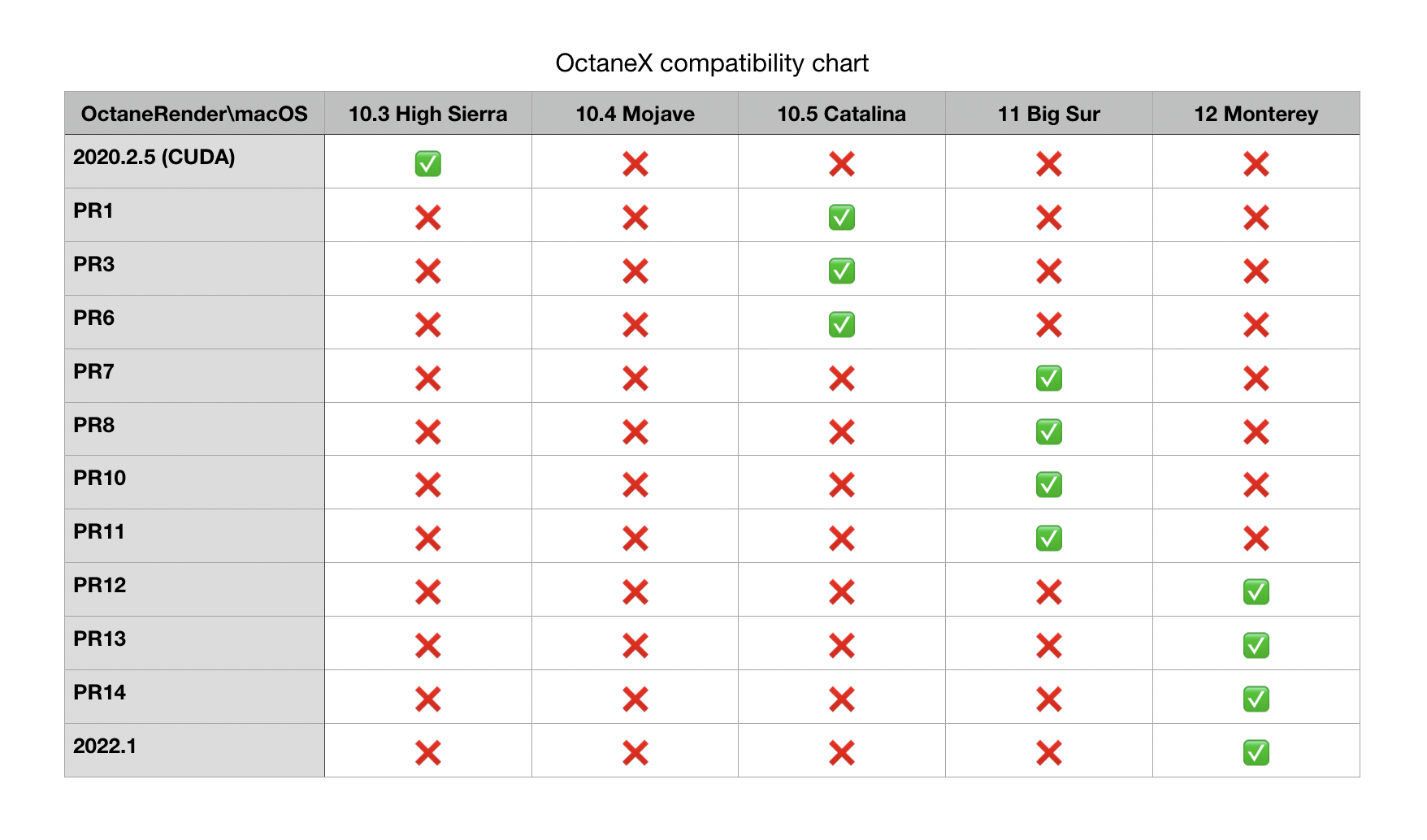Screen dimensions: 1427x840
Task: Click the PR1 Catalina green checkmark
Action: click(x=841, y=218)
